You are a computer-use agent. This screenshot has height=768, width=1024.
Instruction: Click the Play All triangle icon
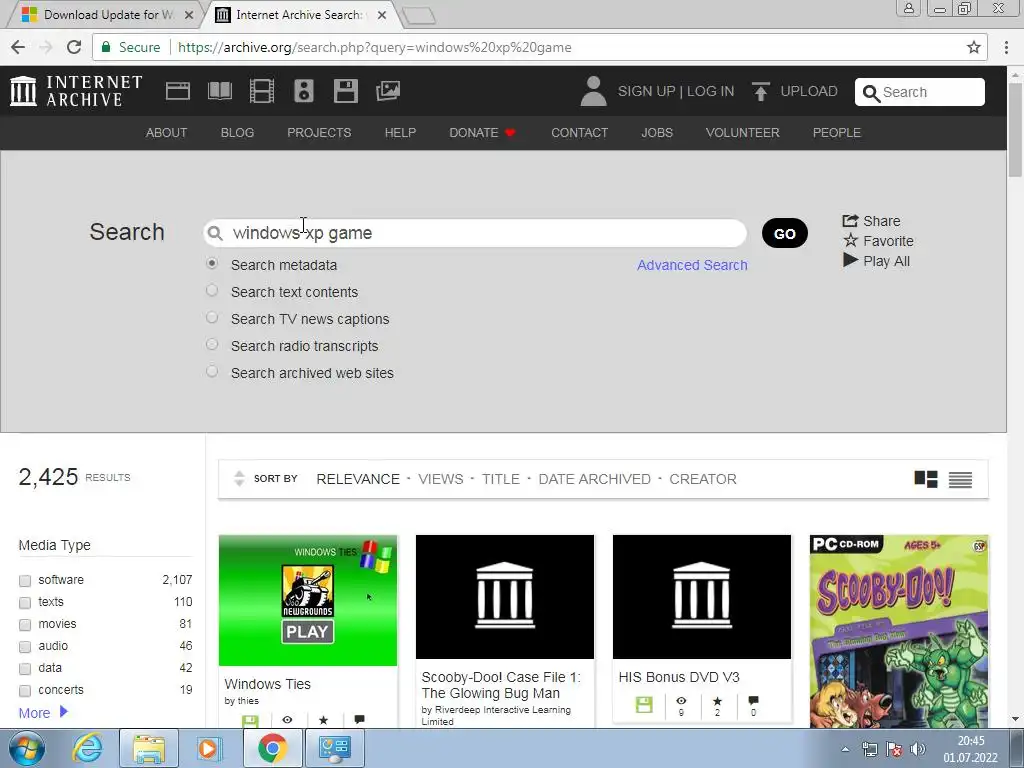pos(850,260)
